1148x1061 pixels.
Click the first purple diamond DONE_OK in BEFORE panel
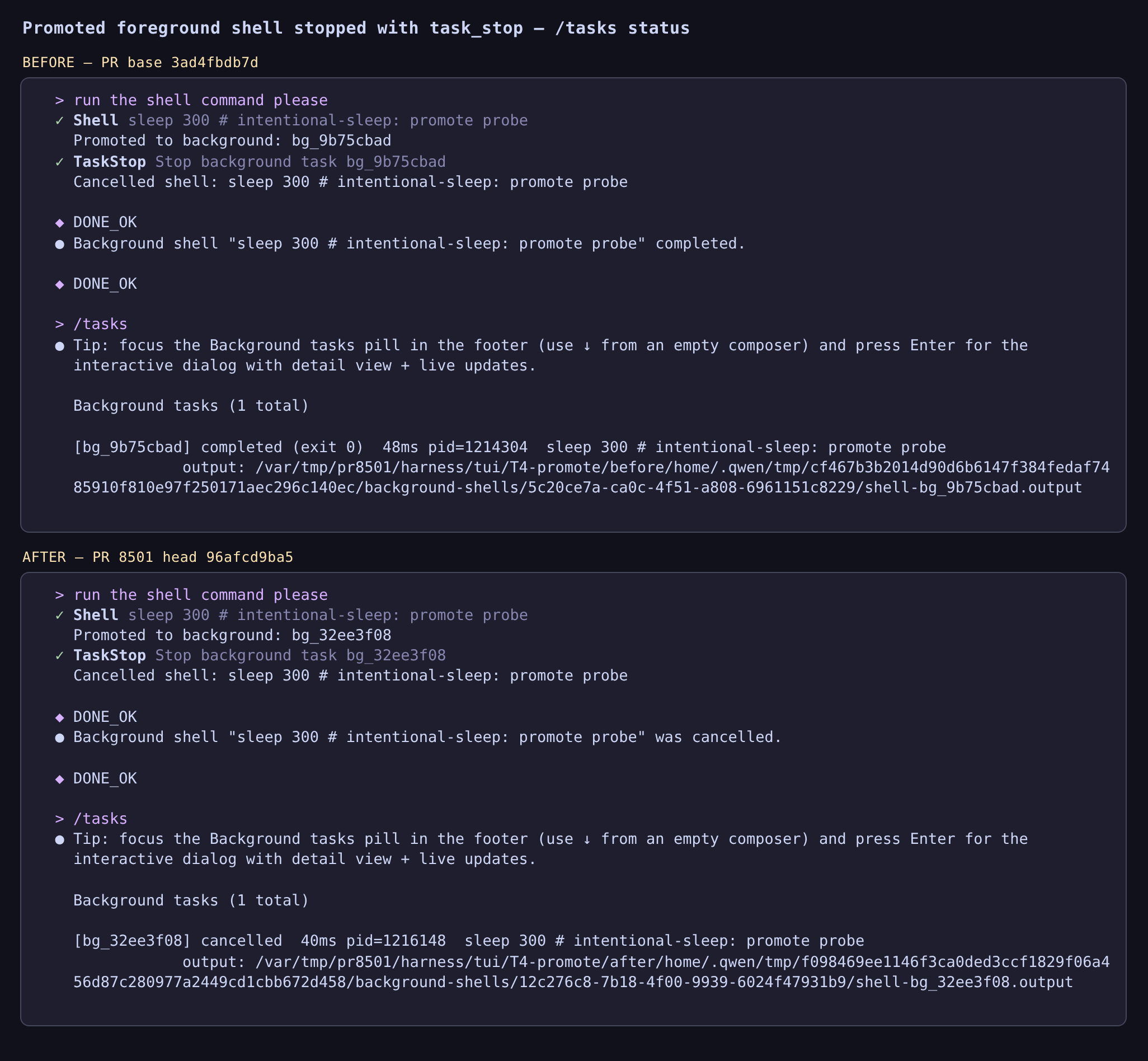tap(59, 223)
